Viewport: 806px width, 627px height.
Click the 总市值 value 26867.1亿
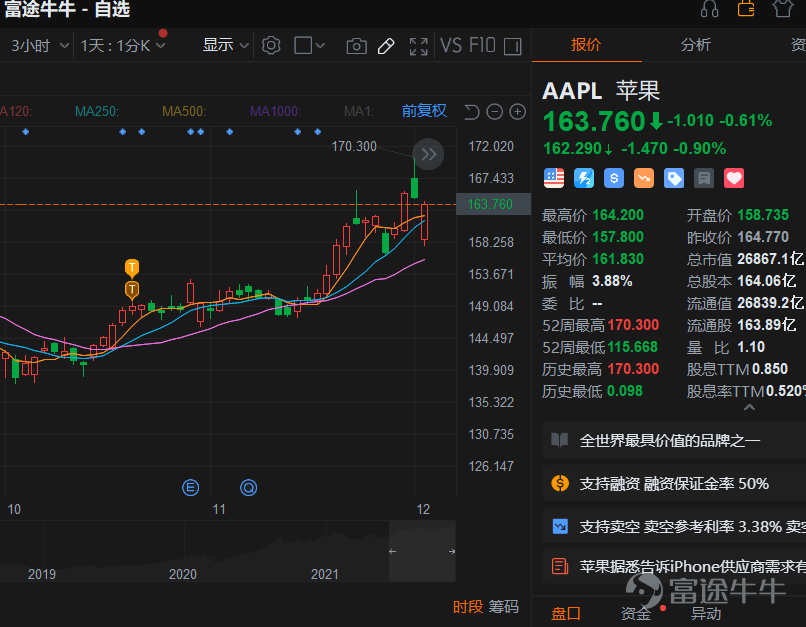click(x=771, y=259)
